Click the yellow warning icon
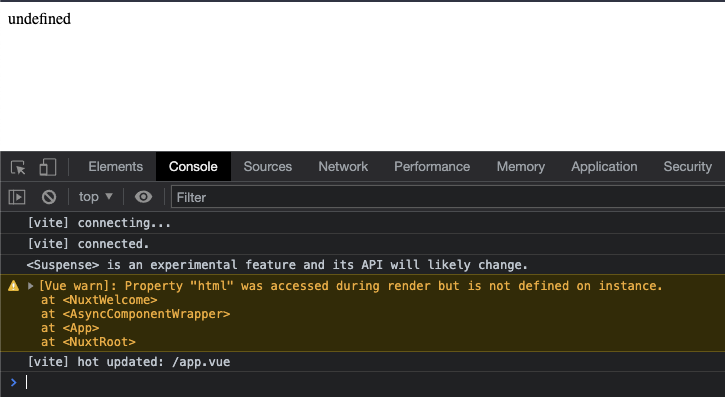Viewport: 725px width, 397px height. pos(14,286)
